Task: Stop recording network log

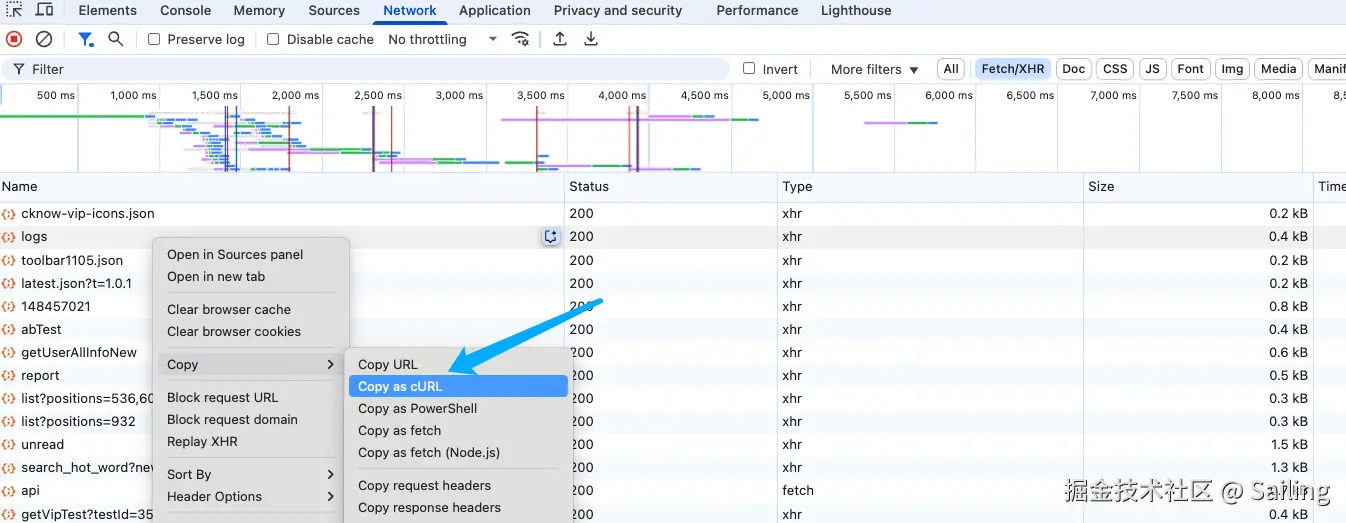Action: pyautogui.click(x=14, y=39)
